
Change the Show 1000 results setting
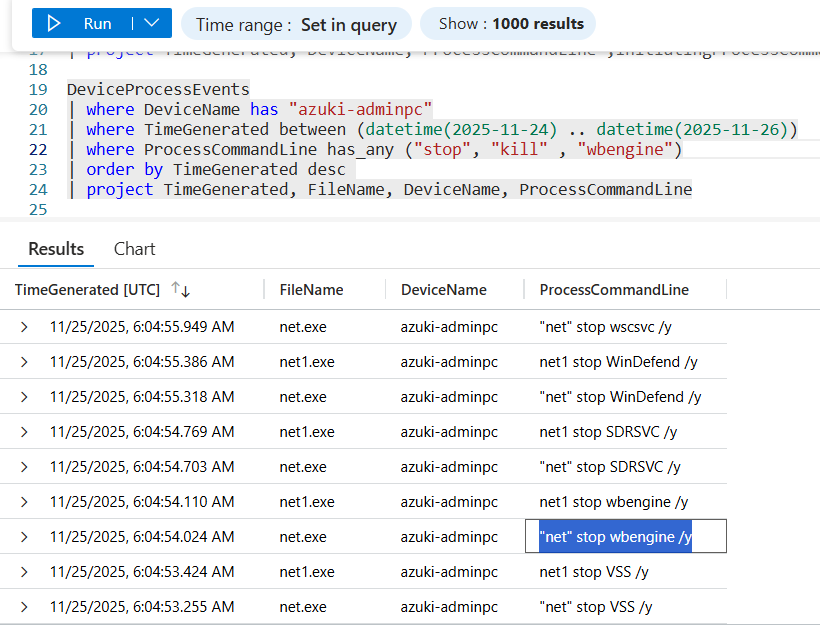tap(508, 24)
